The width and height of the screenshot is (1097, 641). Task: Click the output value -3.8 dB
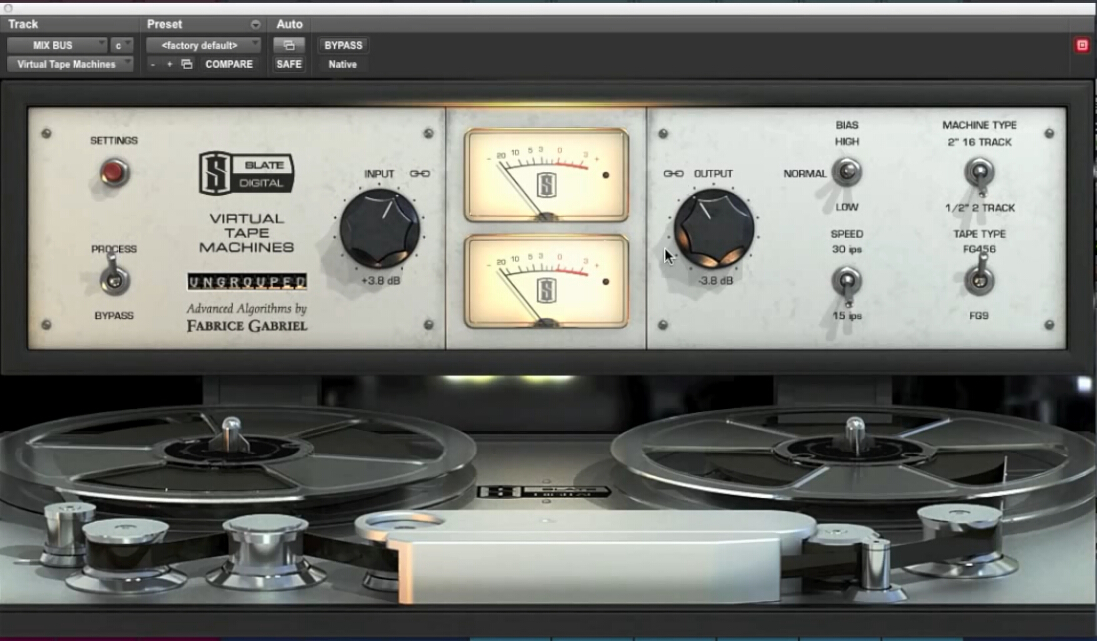(x=716, y=281)
